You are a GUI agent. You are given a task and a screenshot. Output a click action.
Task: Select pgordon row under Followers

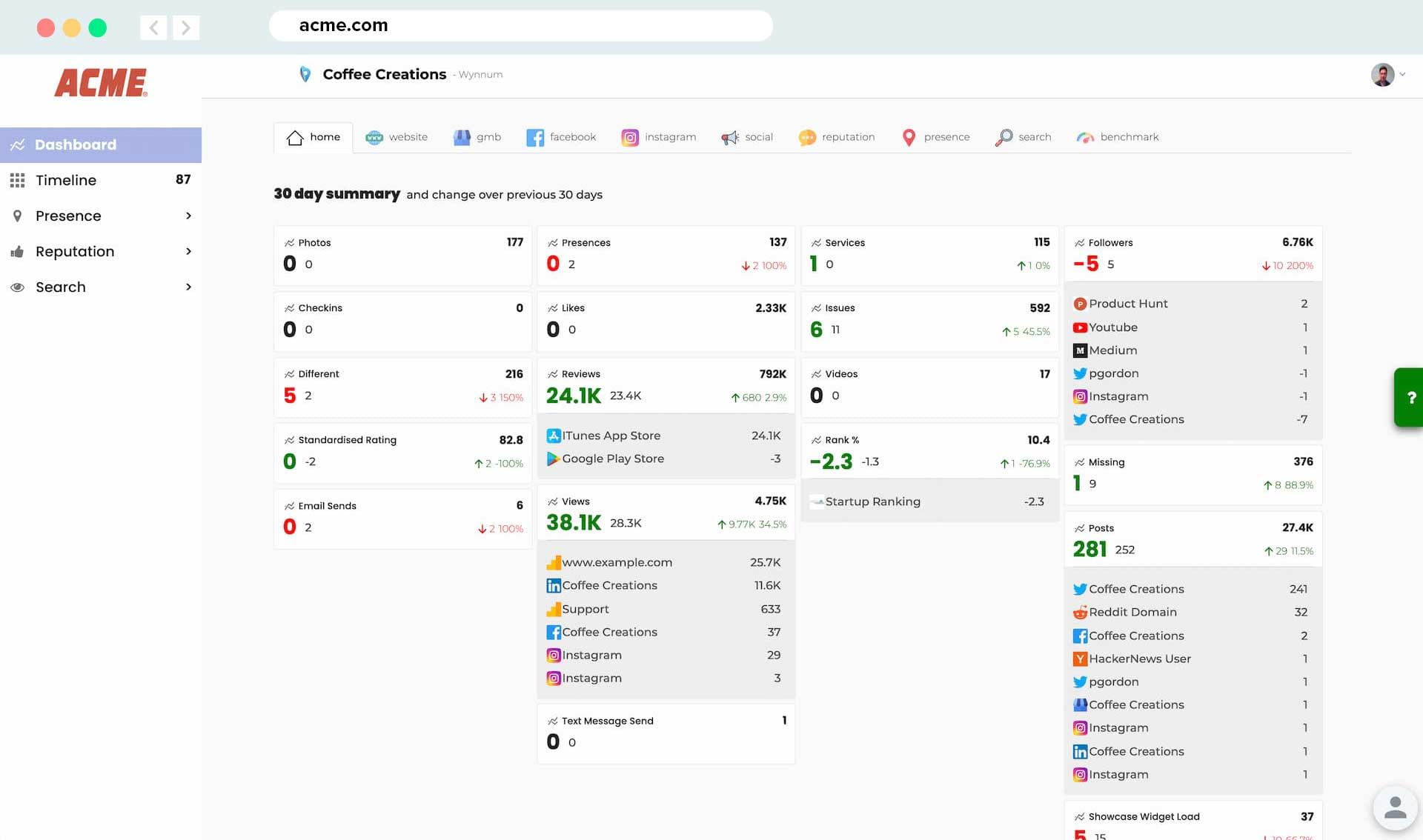point(1192,373)
